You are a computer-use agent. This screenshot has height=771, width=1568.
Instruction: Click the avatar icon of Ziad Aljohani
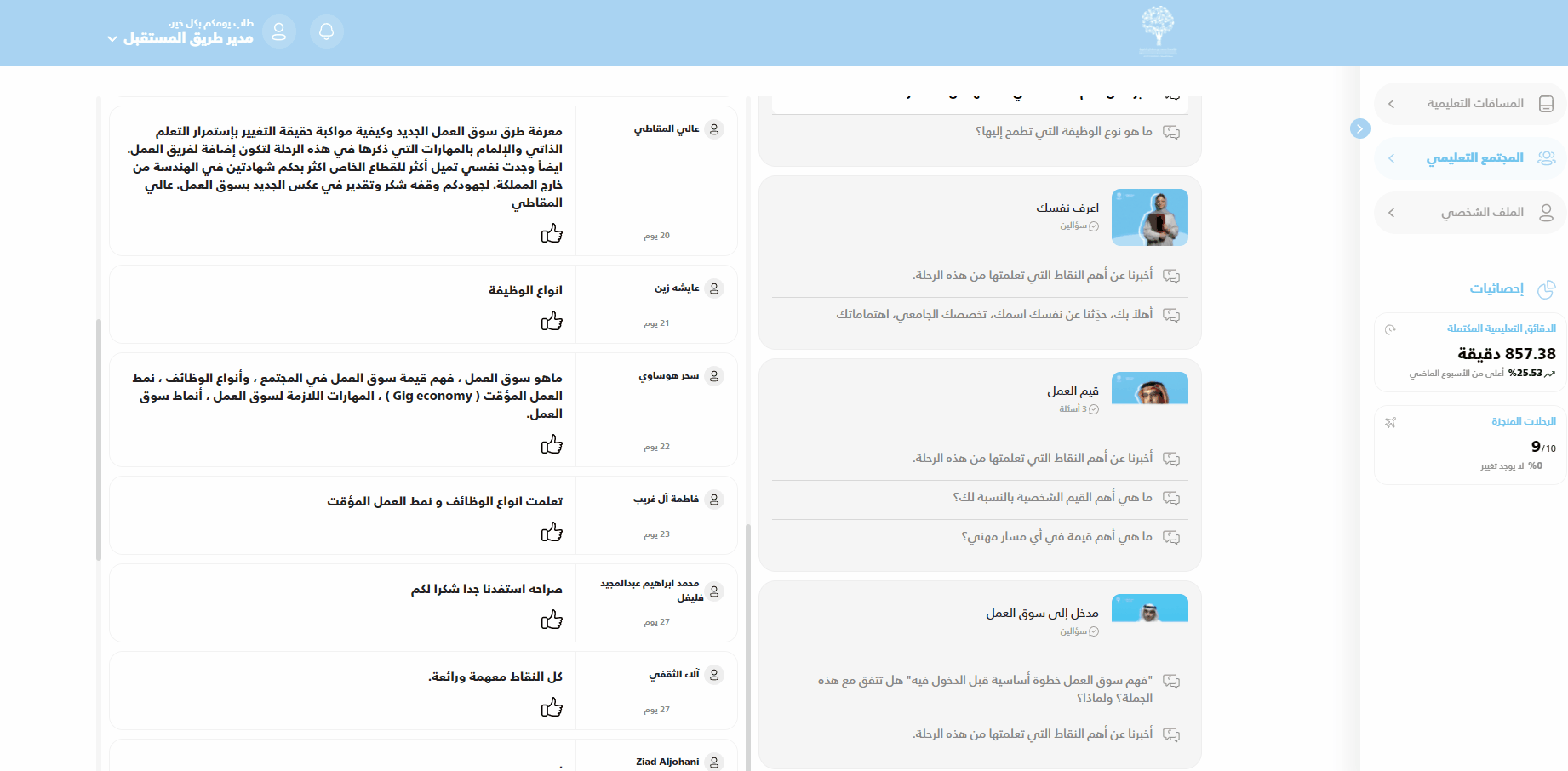[714, 762]
